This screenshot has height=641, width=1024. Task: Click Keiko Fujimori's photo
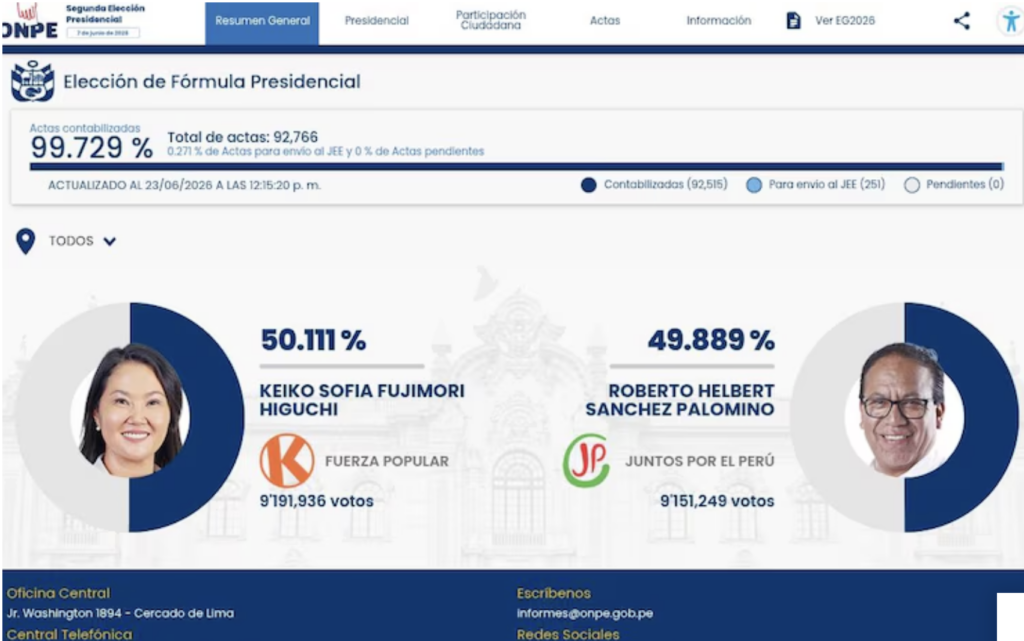[133, 410]
